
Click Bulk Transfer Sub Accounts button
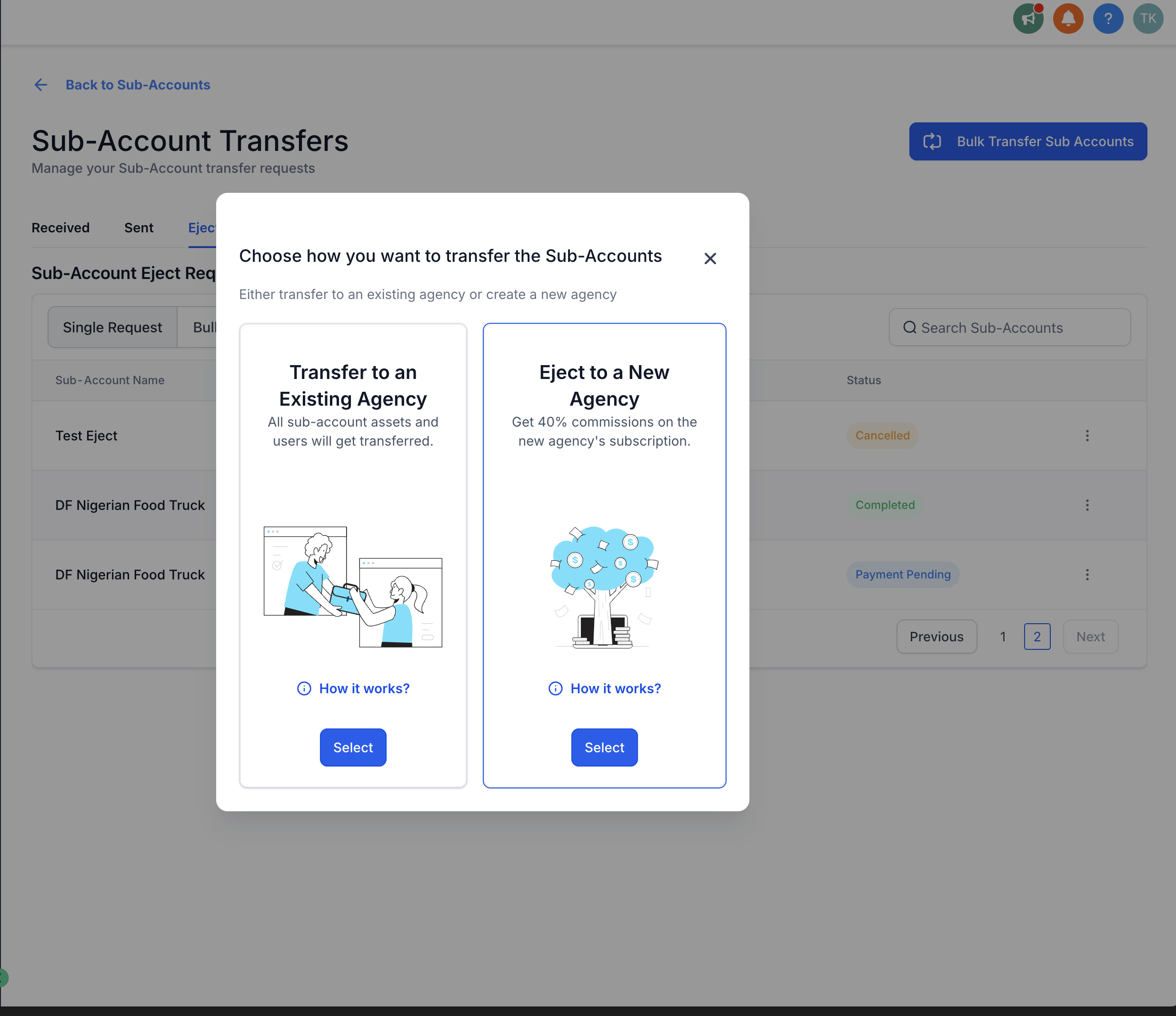pyautogui.click(x=1027, y=141)
